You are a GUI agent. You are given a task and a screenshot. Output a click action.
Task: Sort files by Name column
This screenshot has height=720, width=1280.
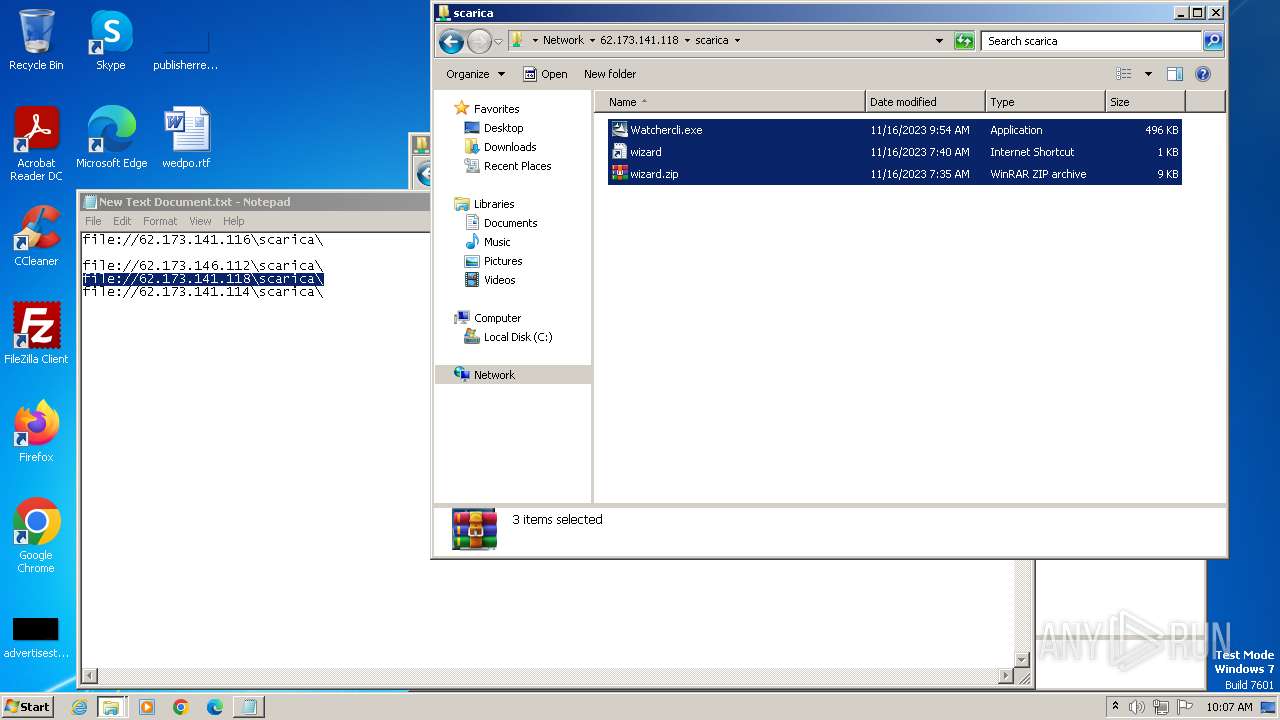tap(730, 102)
